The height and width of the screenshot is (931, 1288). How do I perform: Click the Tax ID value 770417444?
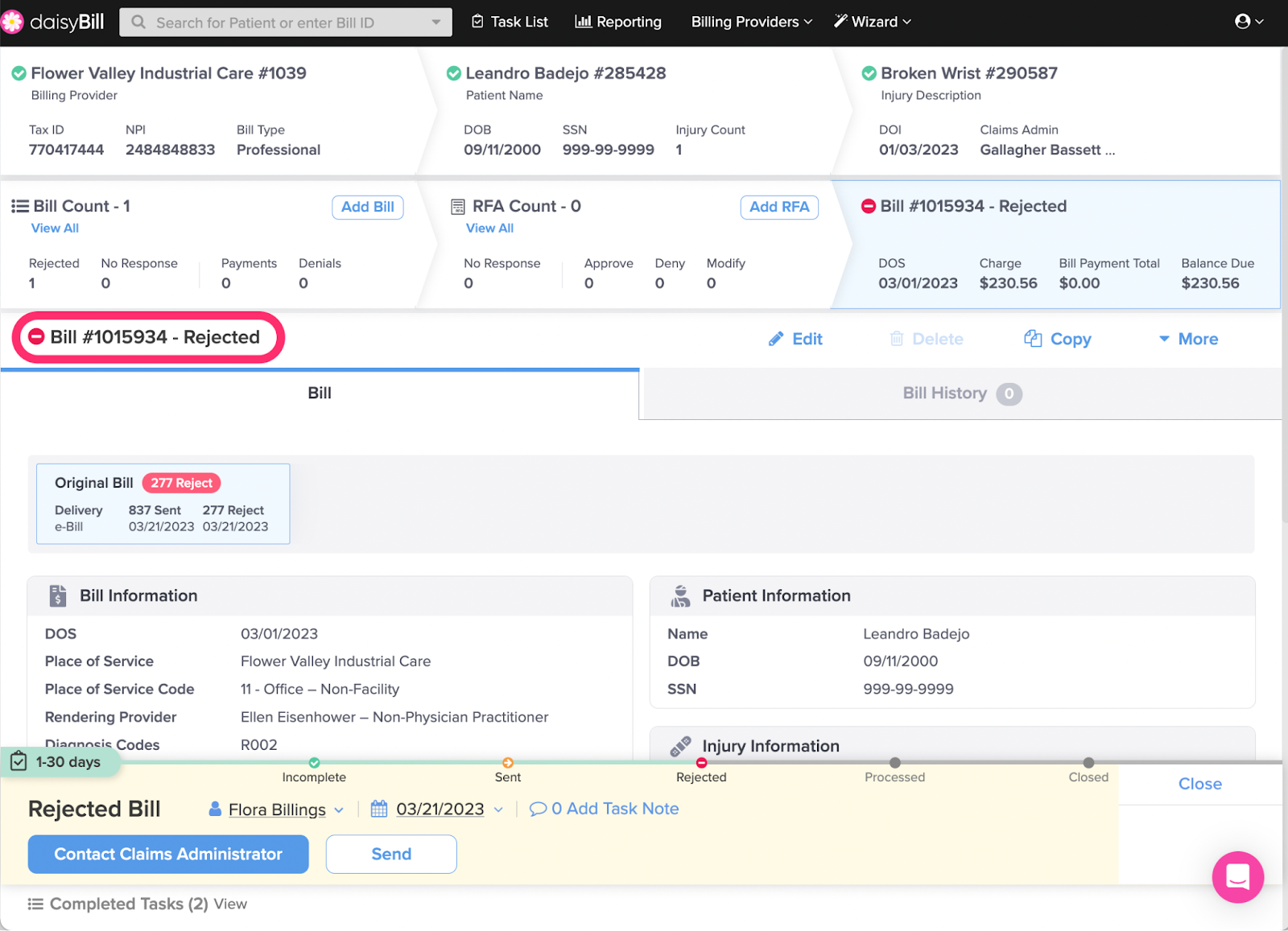(66, 150)
